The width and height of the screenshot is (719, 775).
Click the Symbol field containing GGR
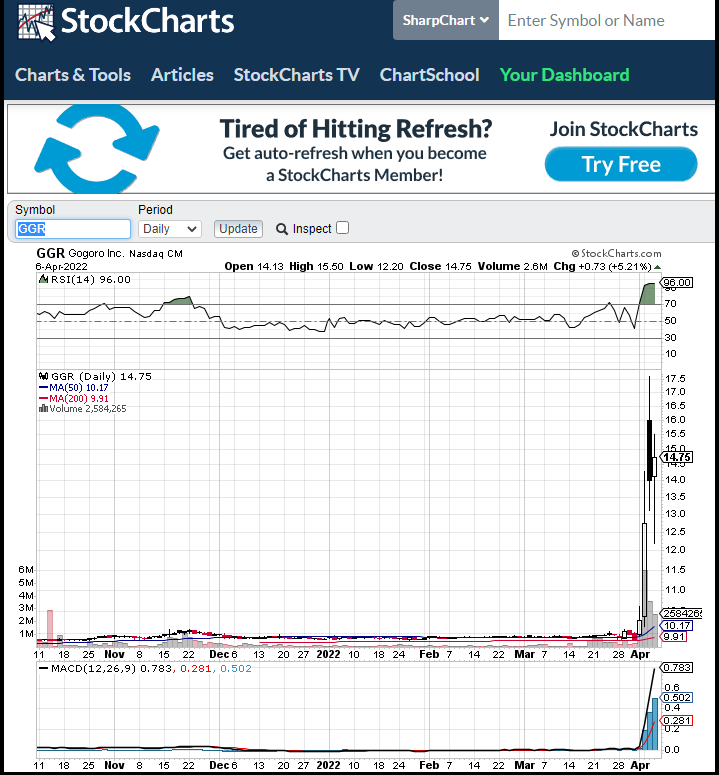73,229
